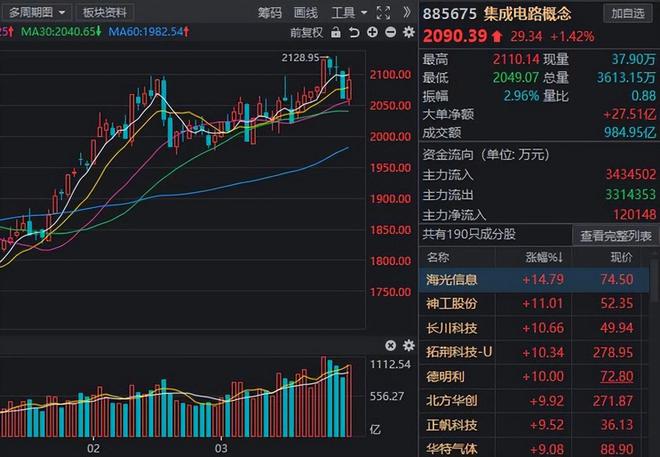Click the 885675 index code
The width and height of the screenshot is (660, 457).
click(x=450, y=14)
